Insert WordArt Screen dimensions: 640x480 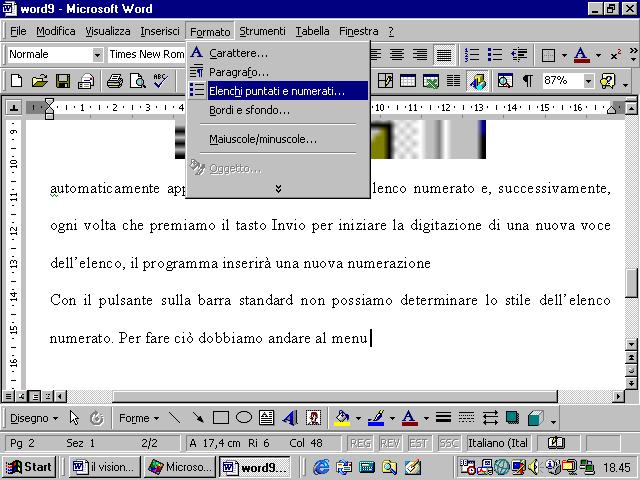point(290,418)
